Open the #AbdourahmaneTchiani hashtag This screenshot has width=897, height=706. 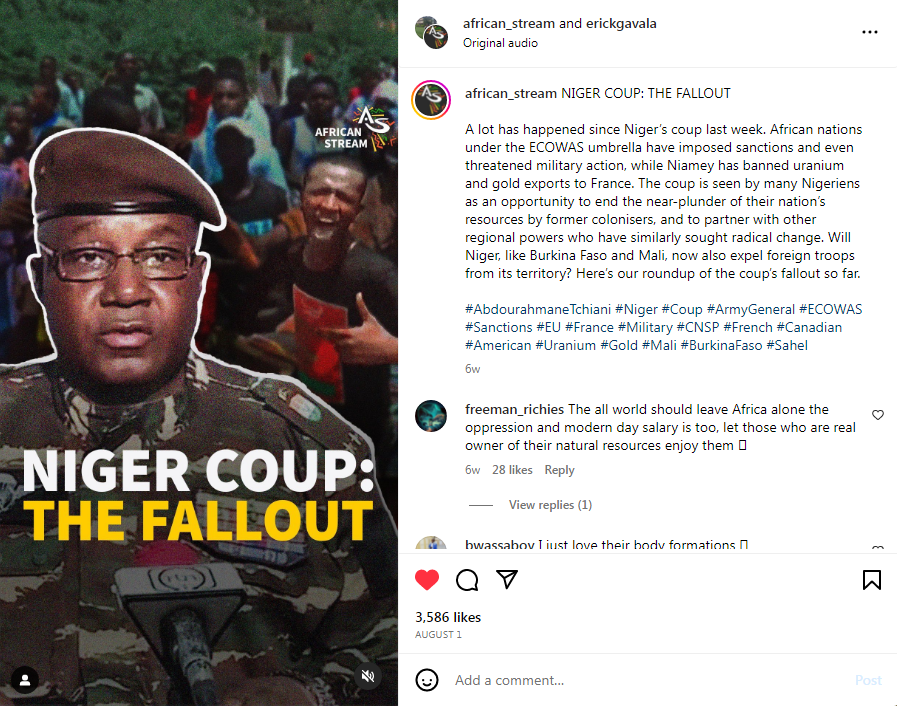click(538, 310)
